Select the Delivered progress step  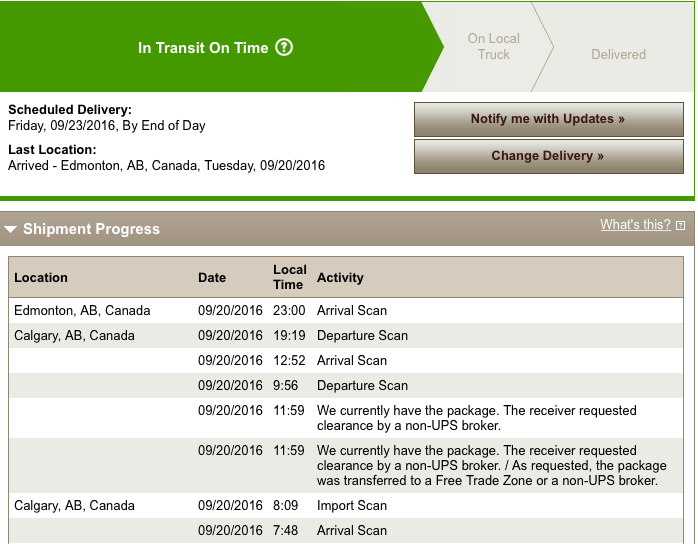(618, 54)
